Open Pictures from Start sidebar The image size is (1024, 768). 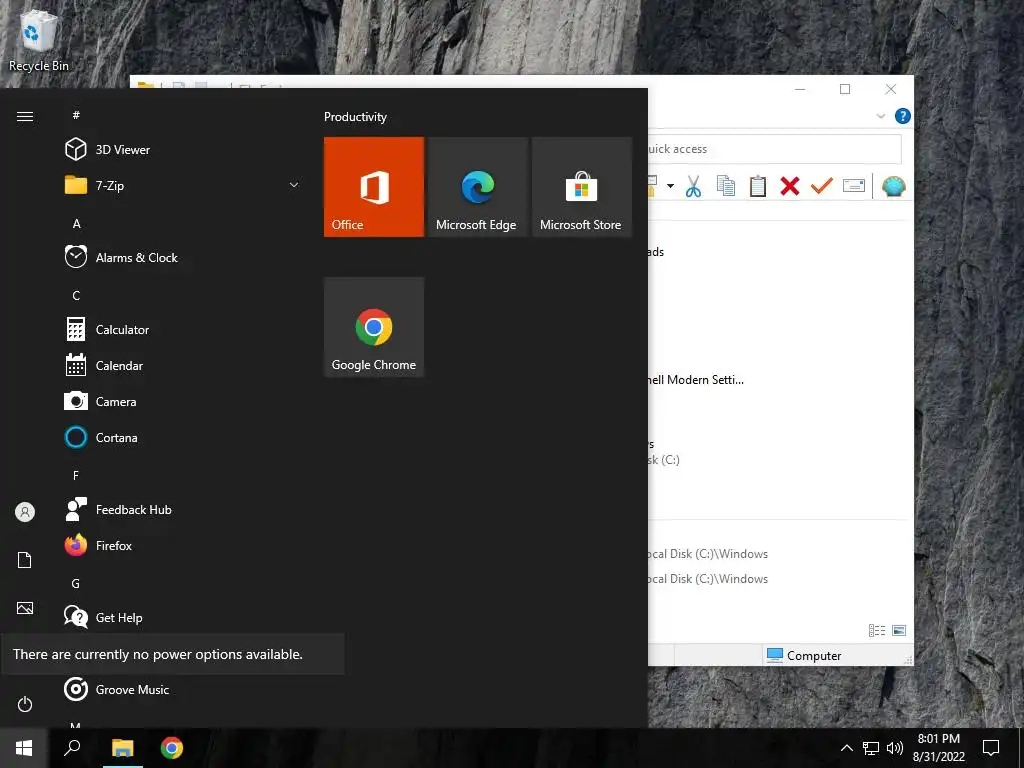point(25,608)
